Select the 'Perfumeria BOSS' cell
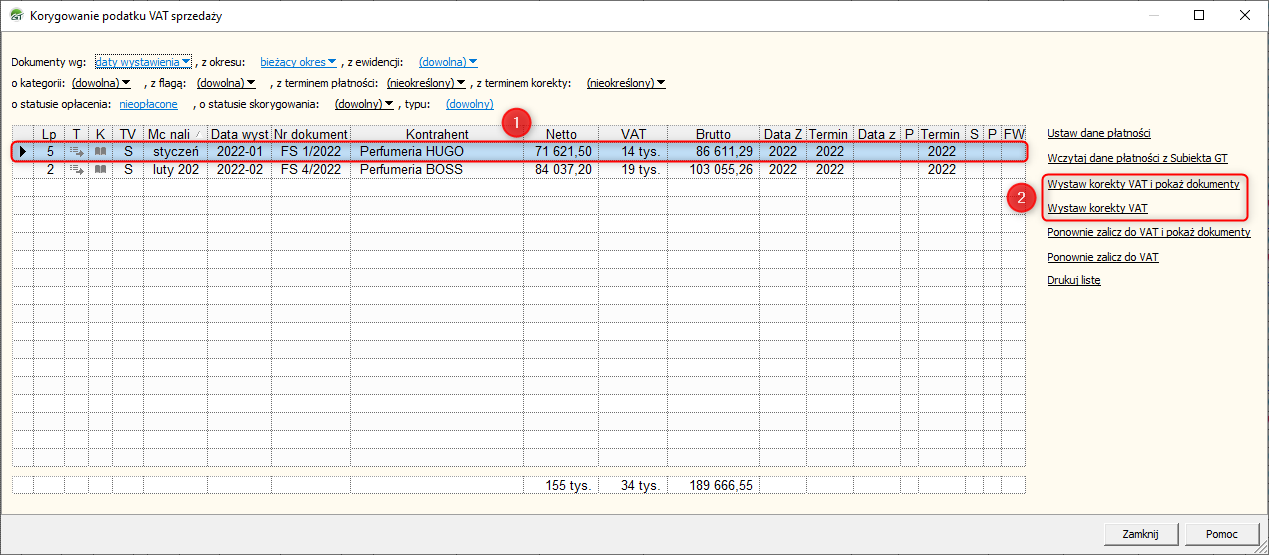Screen dimensions: 1269x555 tap(437, 170)
